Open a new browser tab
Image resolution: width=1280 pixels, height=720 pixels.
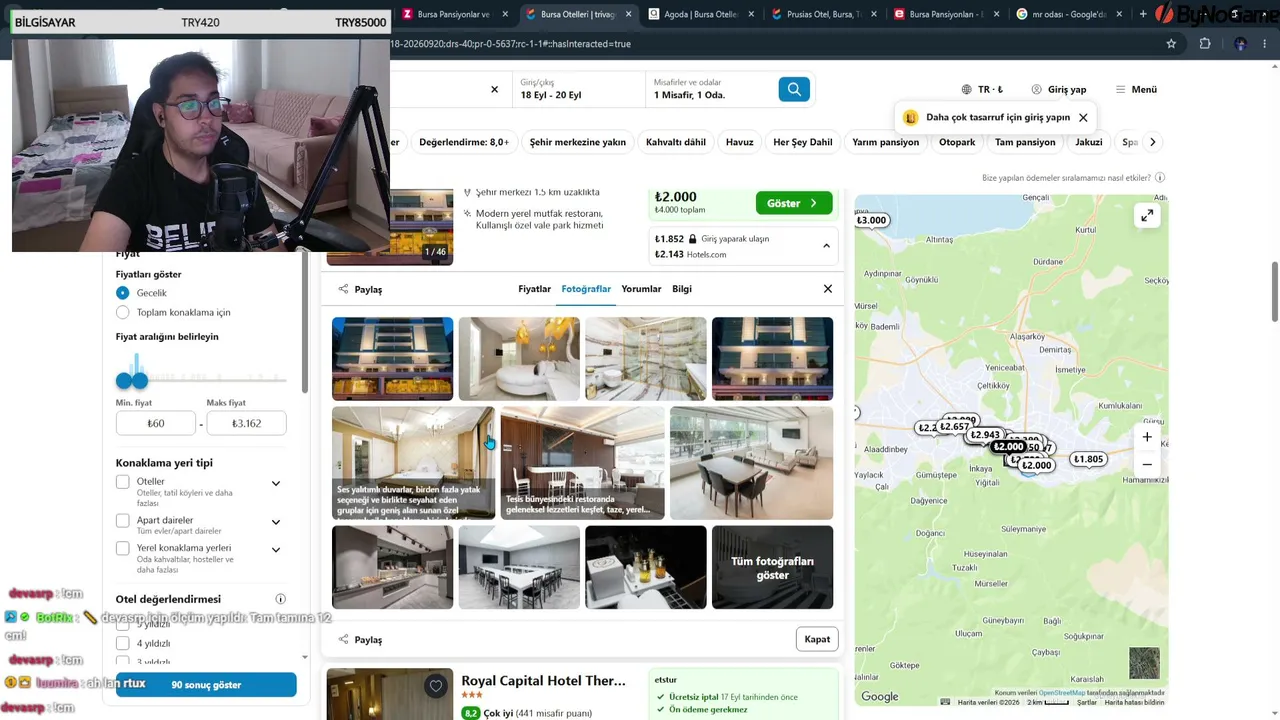tap(1143, 14)
